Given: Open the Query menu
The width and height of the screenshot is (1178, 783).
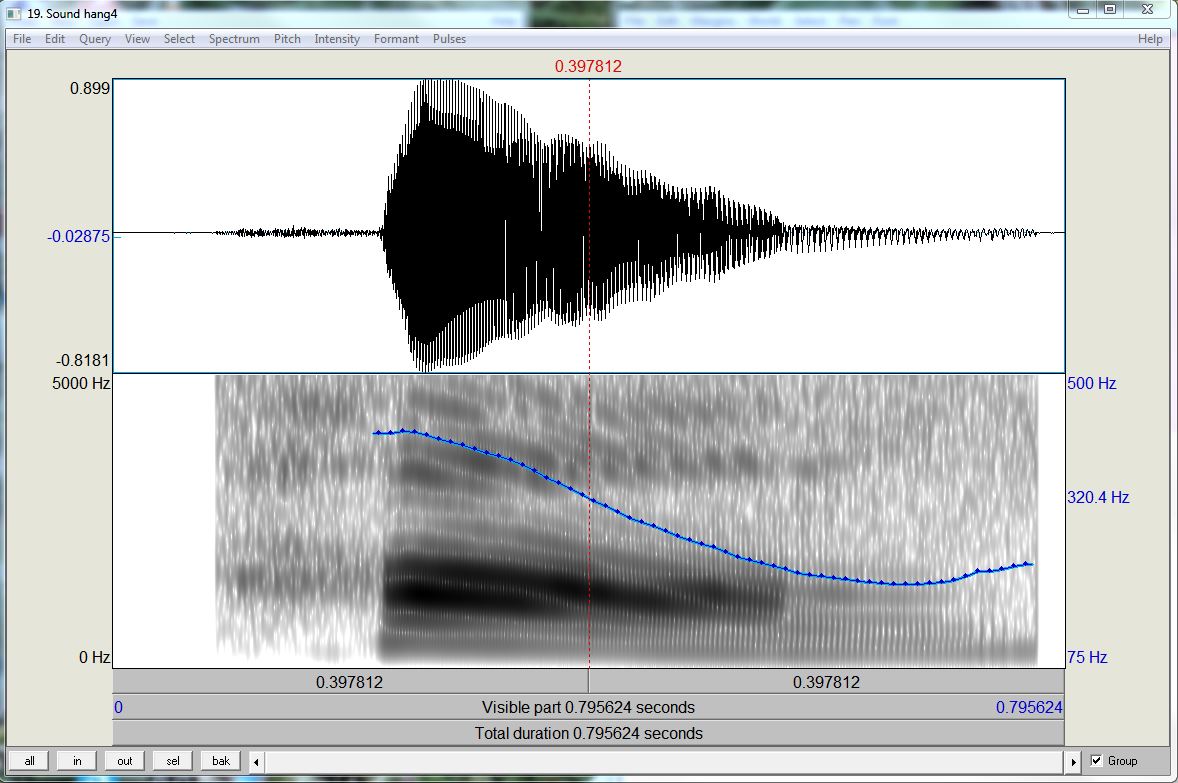Looking at the screenshot, I should [x=95, y=39].
